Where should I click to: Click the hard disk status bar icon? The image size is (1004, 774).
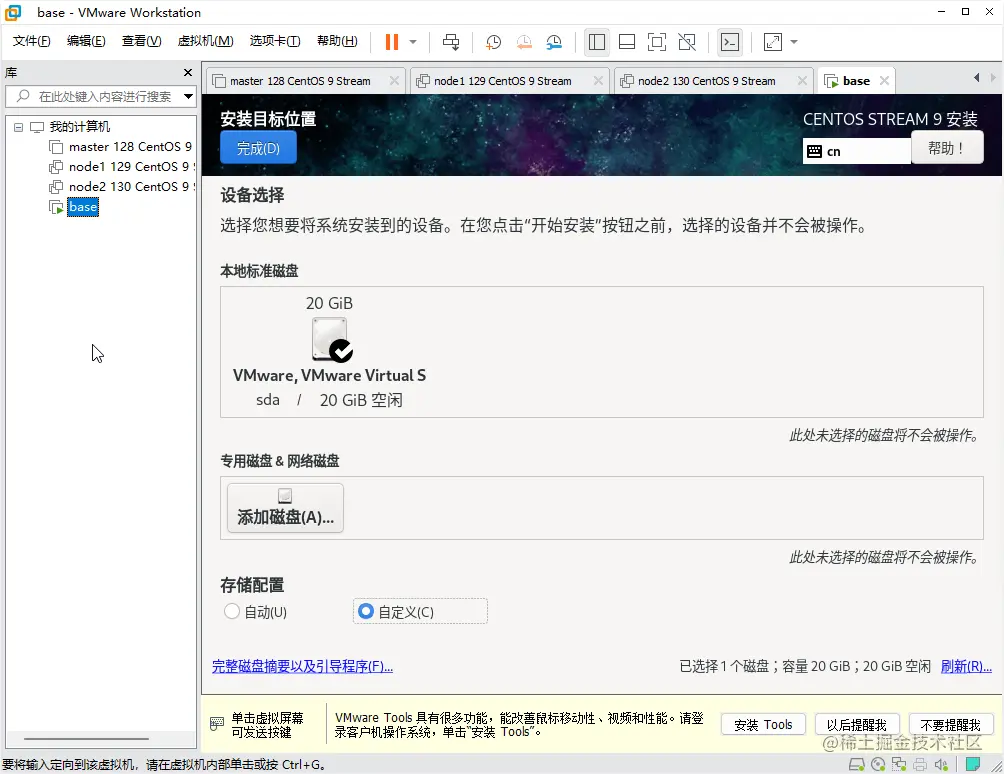tap(857, 764)
